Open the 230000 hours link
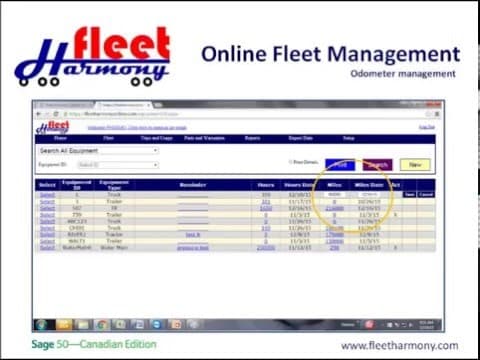 coord(266,248)
